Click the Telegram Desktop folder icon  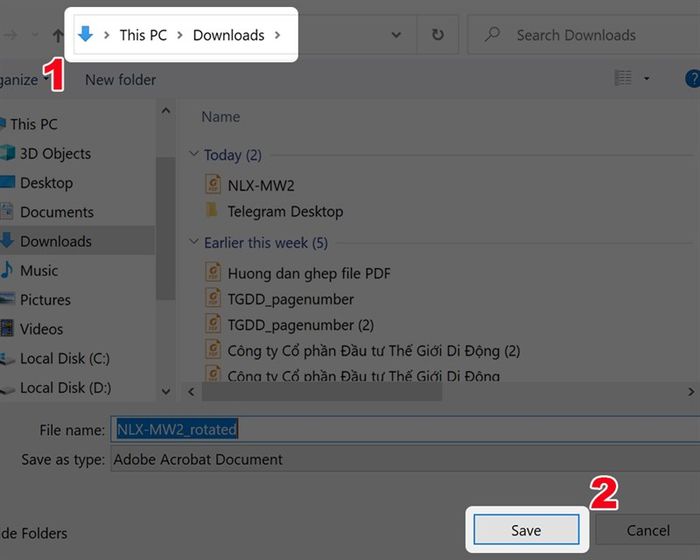coord(212,212)
